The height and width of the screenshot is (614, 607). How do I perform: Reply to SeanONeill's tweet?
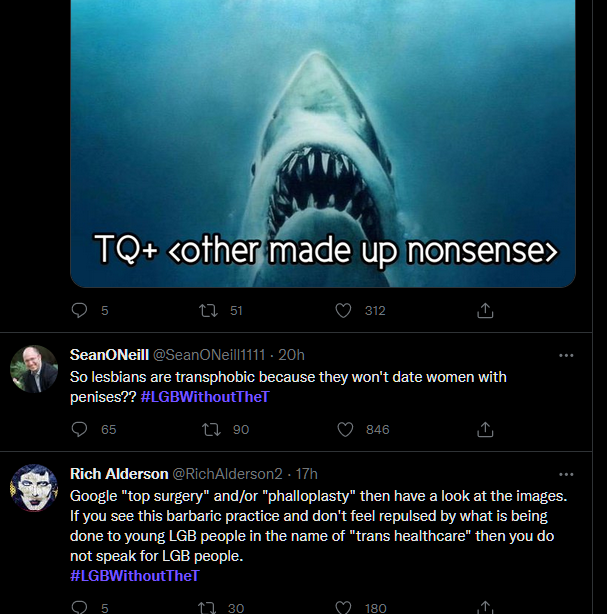tap(80, 429)
